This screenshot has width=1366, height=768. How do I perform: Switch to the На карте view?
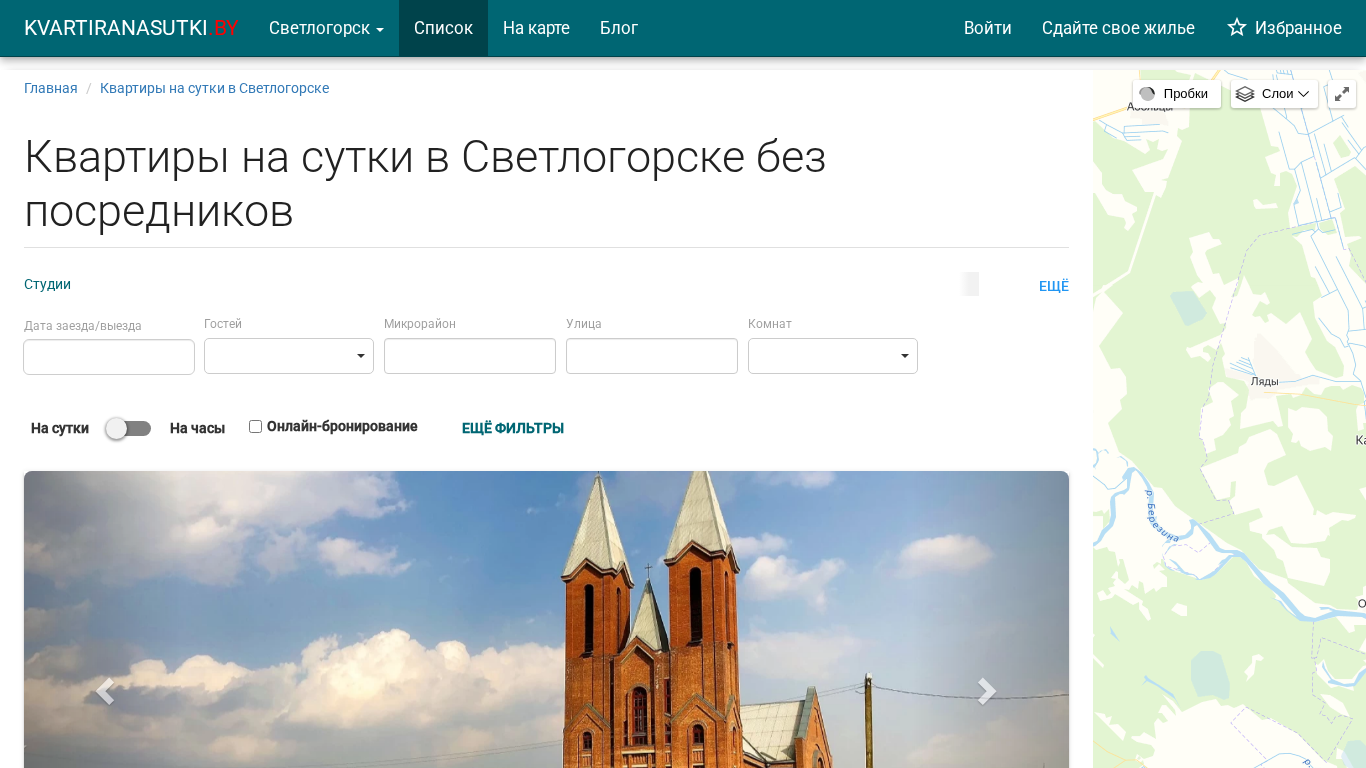pyautogui.click(x=536, y=28)
